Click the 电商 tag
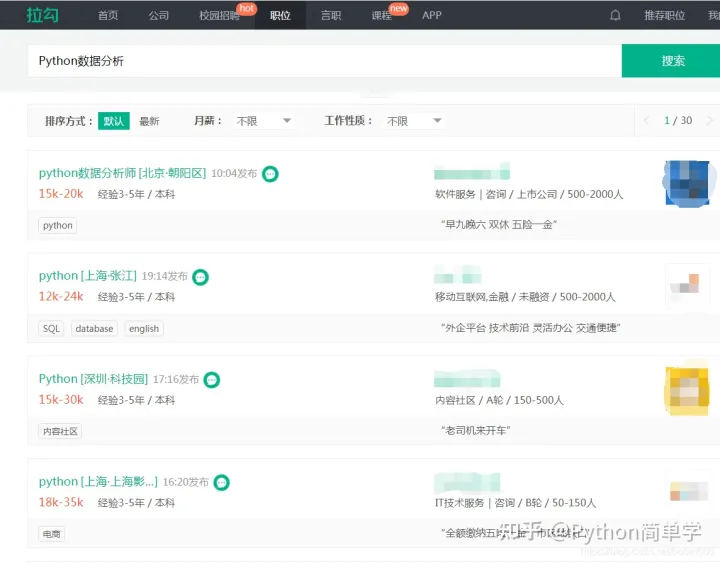Viewport: 720px width, 563px height. (x=51, y=534)
